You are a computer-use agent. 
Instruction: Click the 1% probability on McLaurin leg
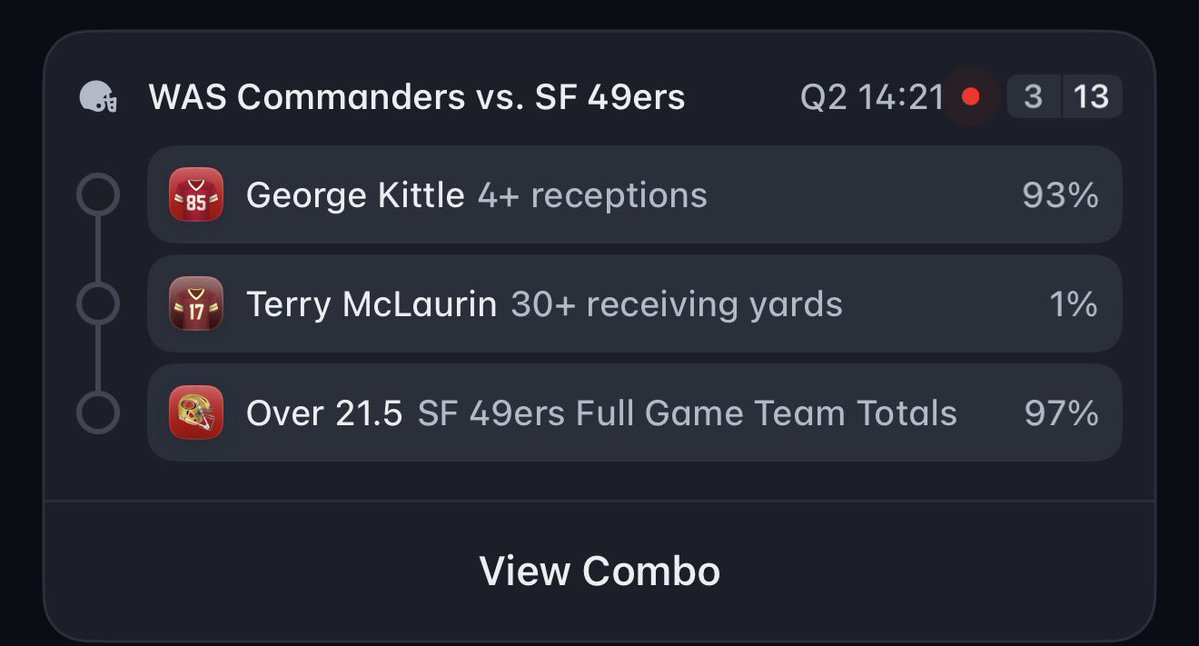[1074, 304]
